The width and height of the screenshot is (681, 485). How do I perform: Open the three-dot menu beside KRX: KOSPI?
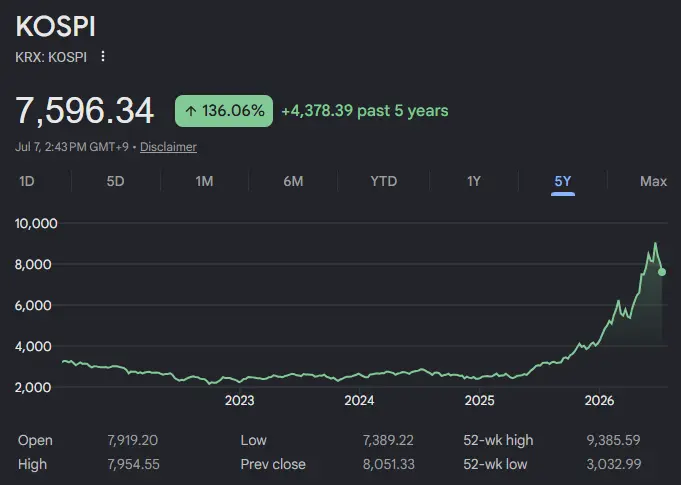pos(103,56)
